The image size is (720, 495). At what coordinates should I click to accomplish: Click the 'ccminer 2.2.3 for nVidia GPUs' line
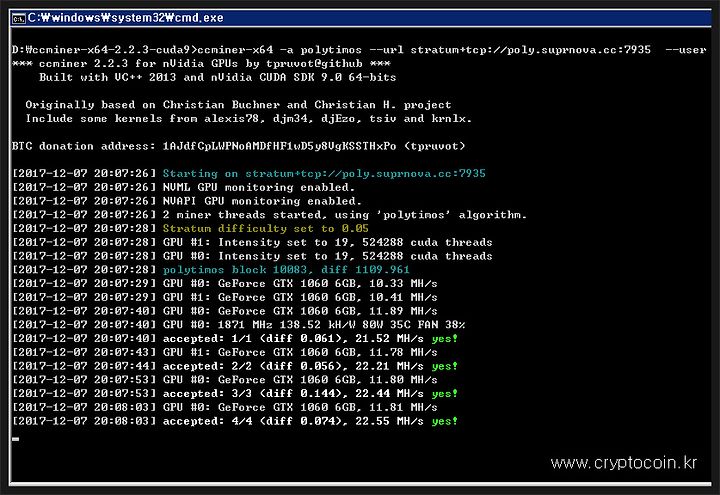[202, 63]
